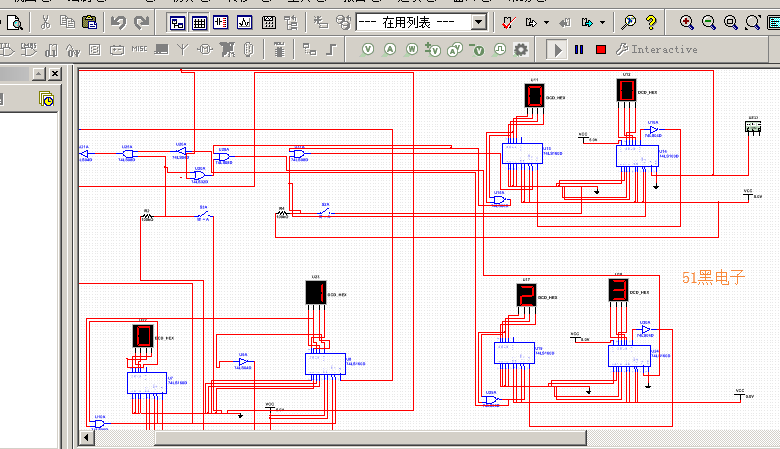This screenshot has height=449, width=780.
Task: Stop the simulation
Action: click(x=601, y=50)
